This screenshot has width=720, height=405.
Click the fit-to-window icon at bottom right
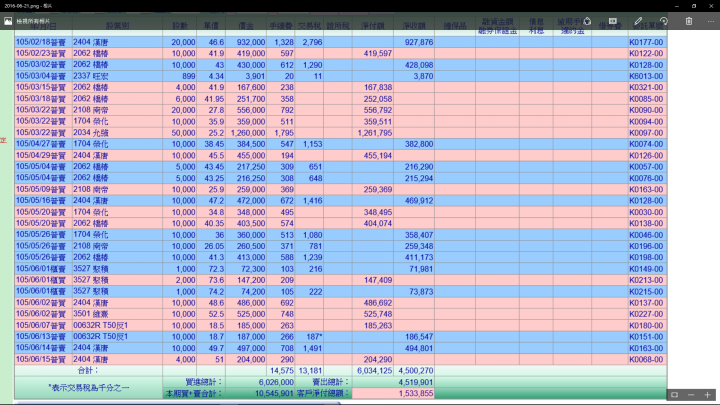click(675, 395)
